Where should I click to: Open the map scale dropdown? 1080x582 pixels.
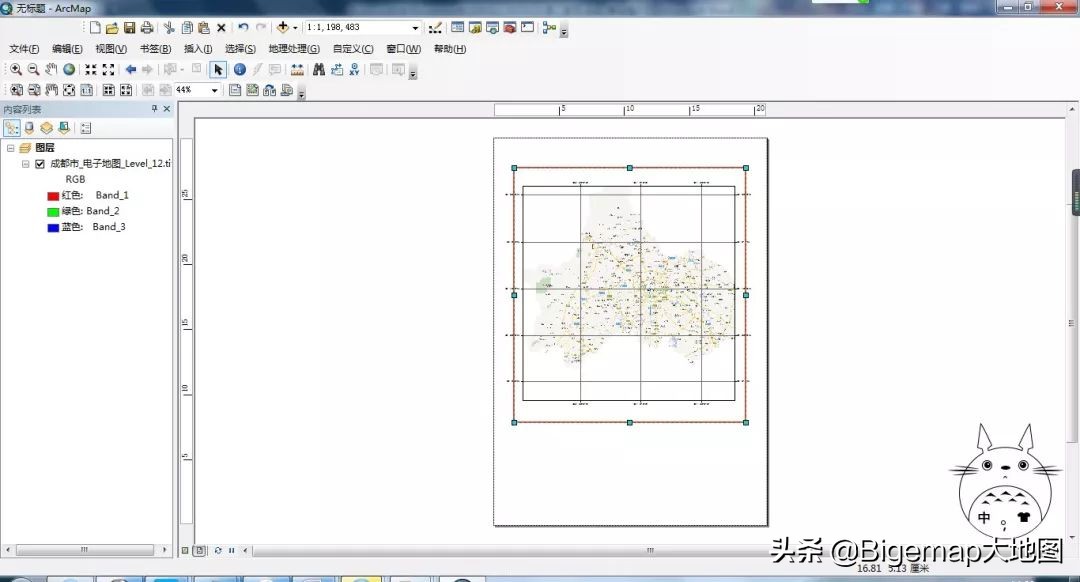[415, 28]
